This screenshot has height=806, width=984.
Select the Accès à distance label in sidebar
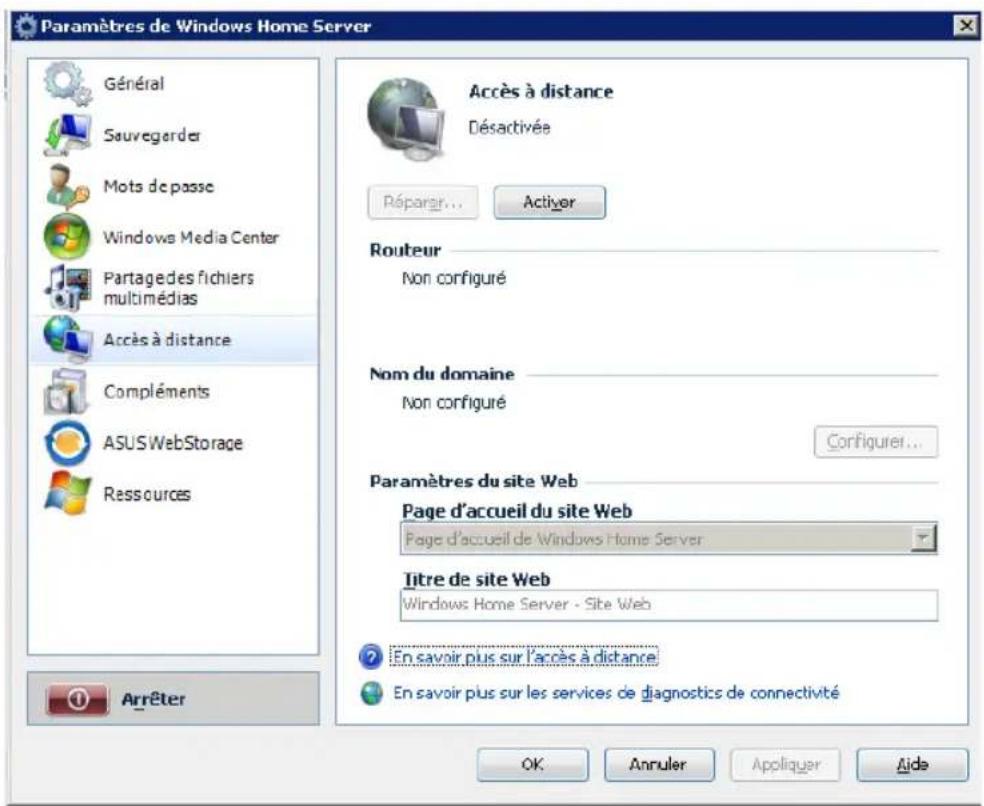coord(167,340)
